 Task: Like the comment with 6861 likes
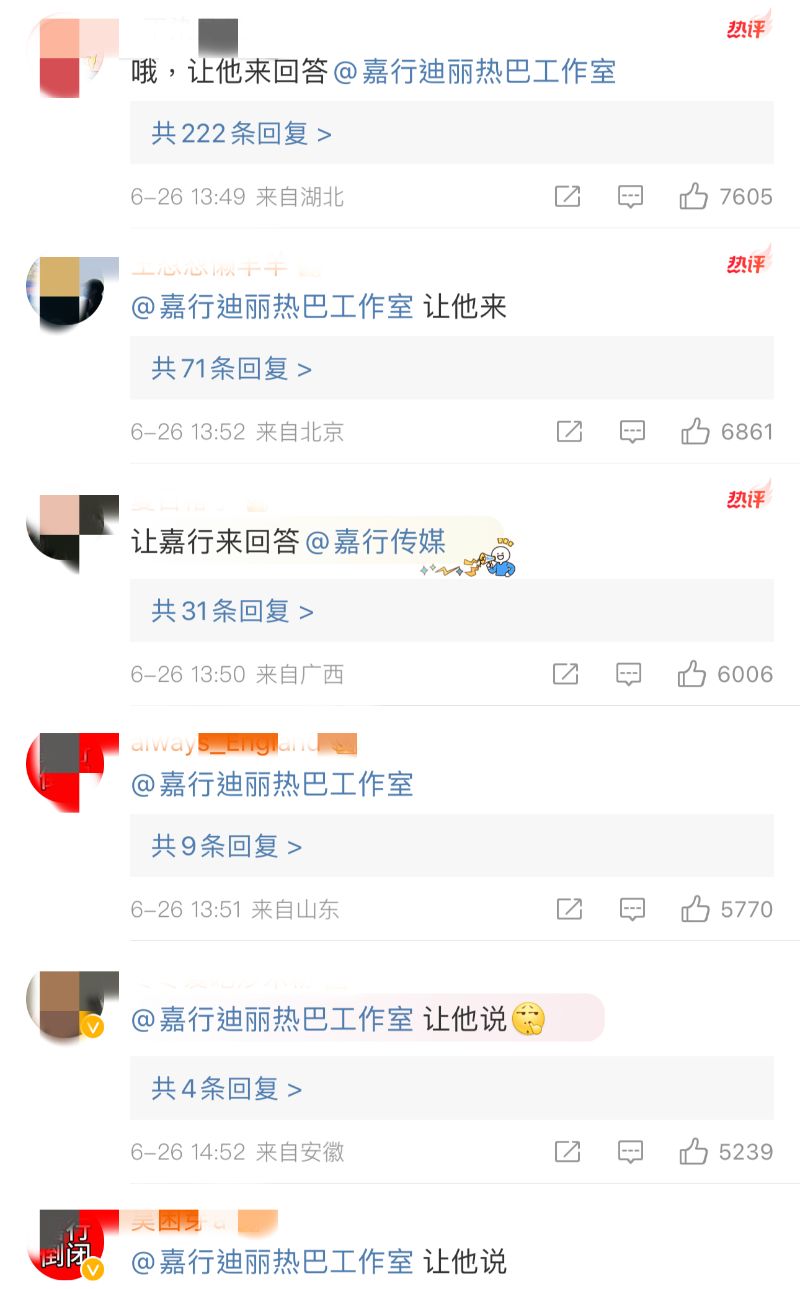tap(695, 431)
